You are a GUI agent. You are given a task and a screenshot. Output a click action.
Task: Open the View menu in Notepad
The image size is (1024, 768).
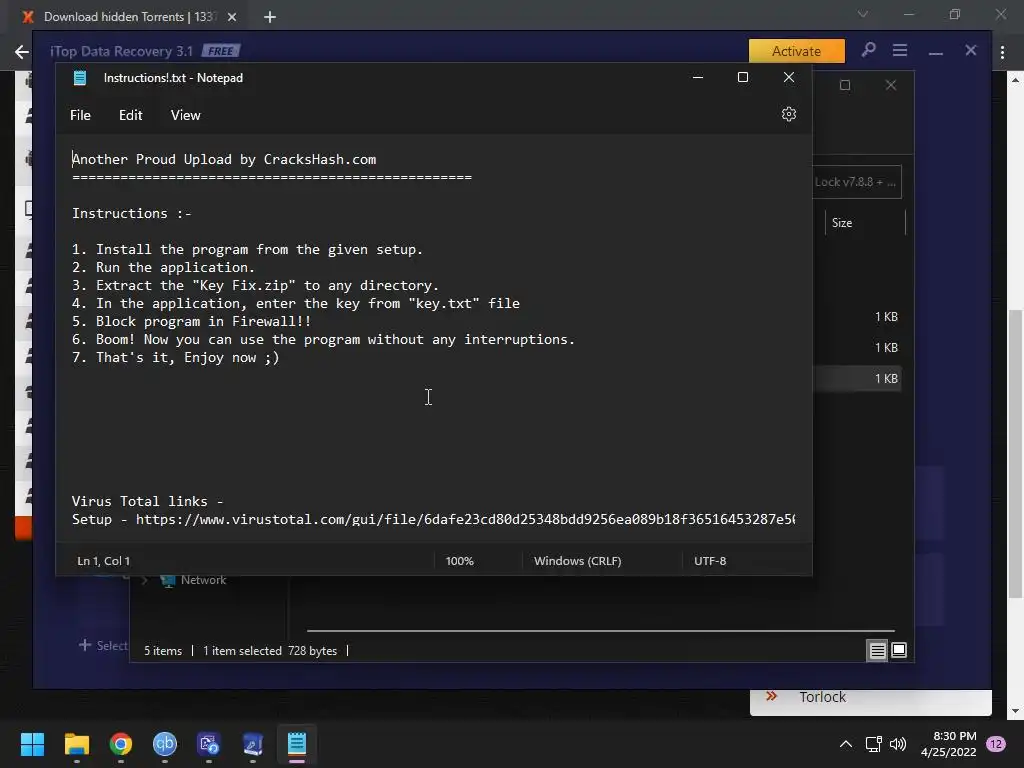coord(185,115)
